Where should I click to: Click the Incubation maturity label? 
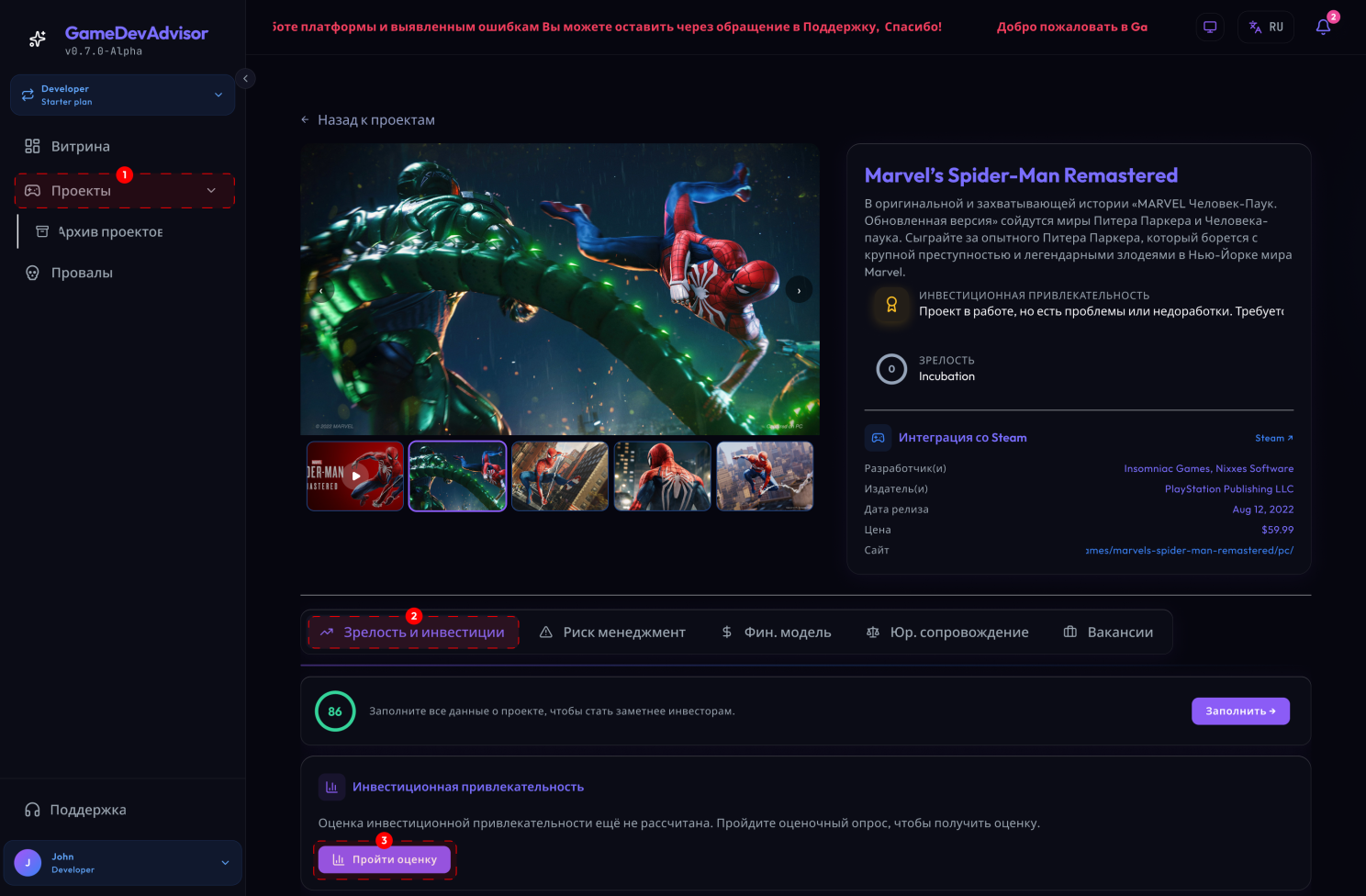click(946, 376)
